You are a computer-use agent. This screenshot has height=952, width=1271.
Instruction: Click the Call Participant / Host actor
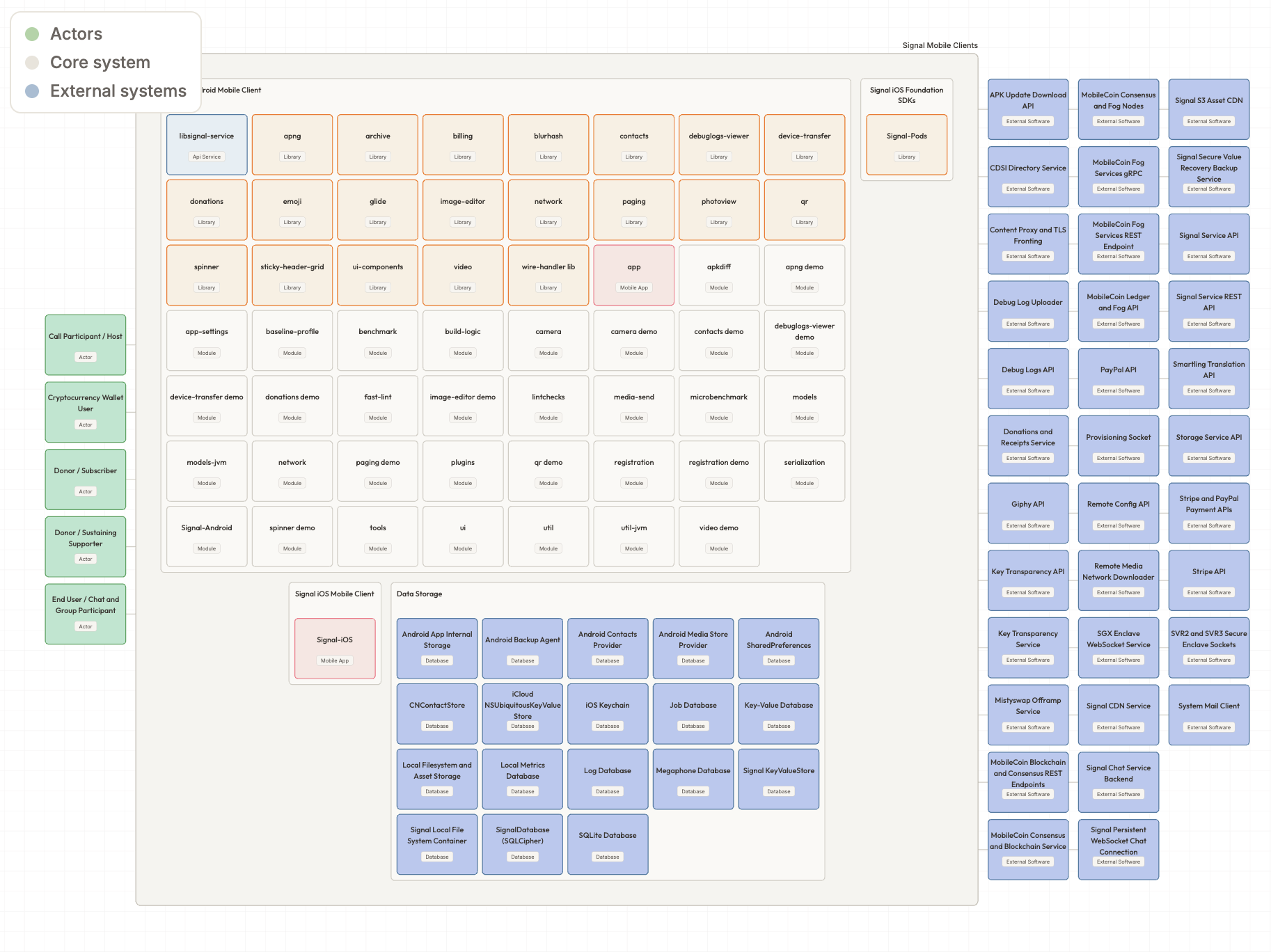(x=86, y=345)
